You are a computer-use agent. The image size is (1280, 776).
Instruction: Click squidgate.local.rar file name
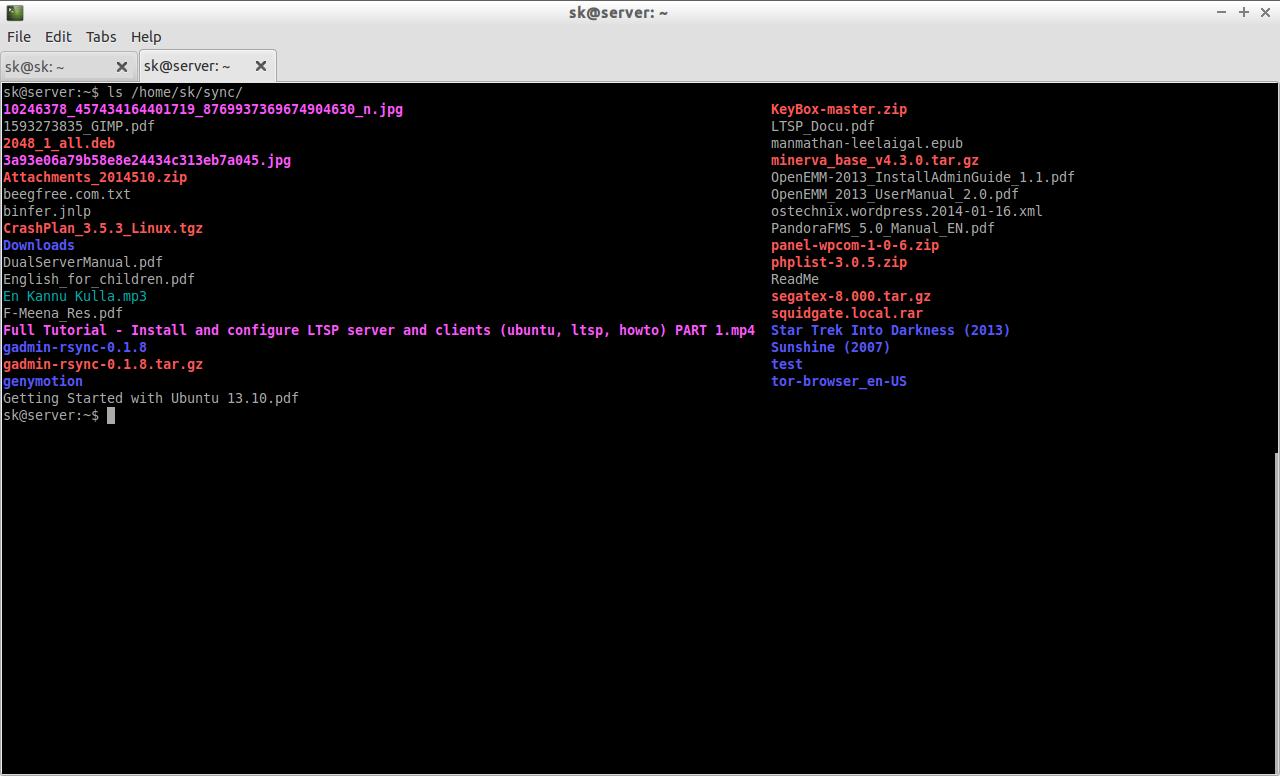pos(847,313)
